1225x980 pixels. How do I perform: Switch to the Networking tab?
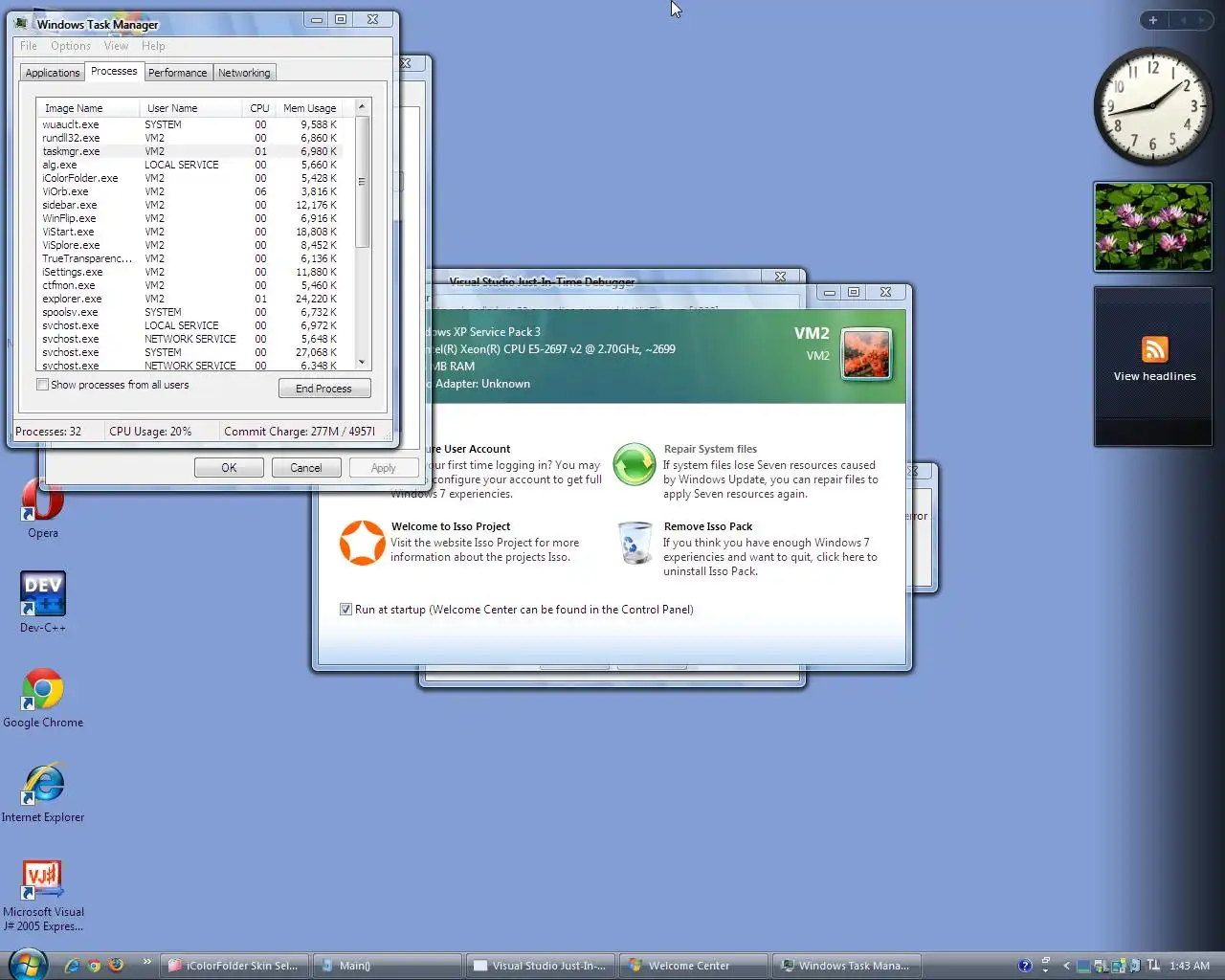tap(244, 73)
